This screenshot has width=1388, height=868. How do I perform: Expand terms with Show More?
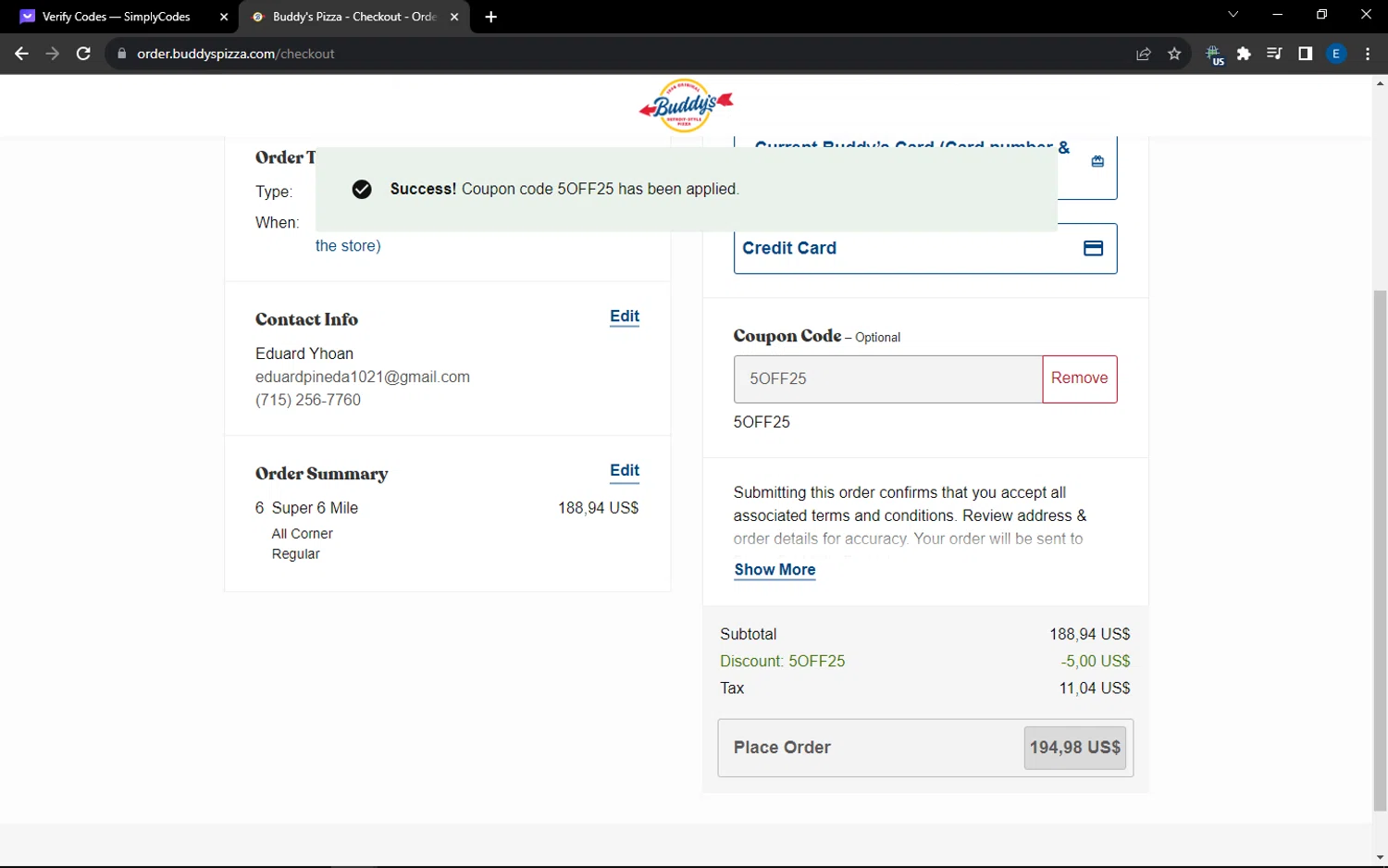775,570
